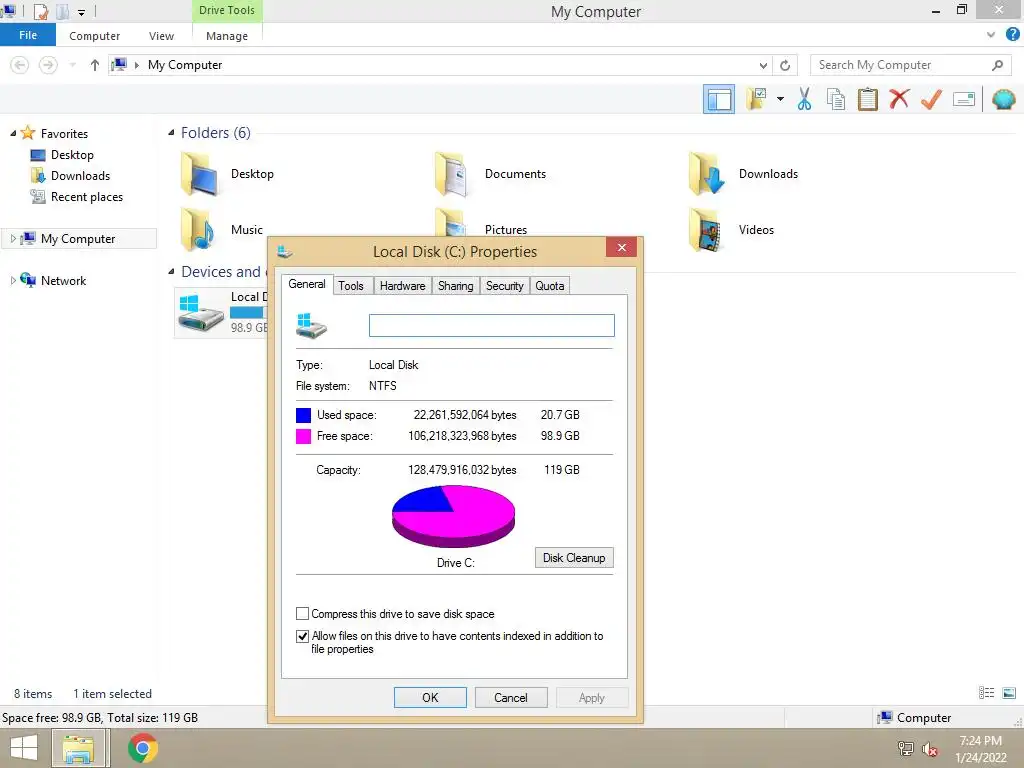Switch to Security tab in Properties
Viewport: 1024px width, 768px height.
[504, 285]
